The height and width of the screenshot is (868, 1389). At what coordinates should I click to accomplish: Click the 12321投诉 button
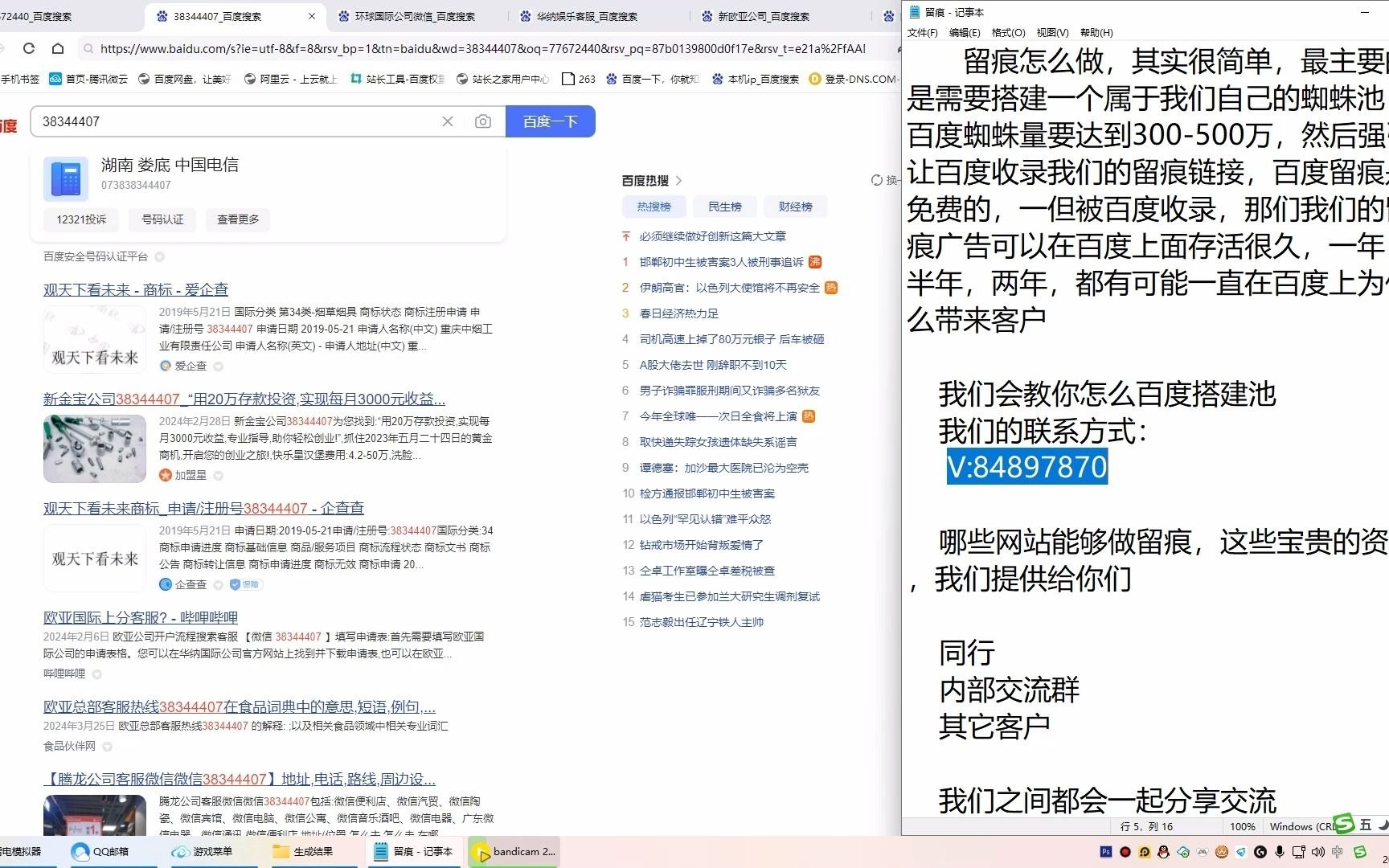coord(81,219)
